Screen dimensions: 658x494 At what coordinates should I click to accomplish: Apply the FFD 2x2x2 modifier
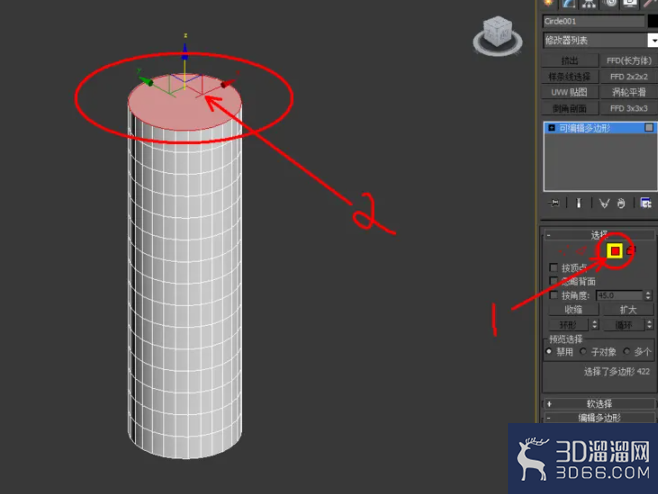[629, 77]
